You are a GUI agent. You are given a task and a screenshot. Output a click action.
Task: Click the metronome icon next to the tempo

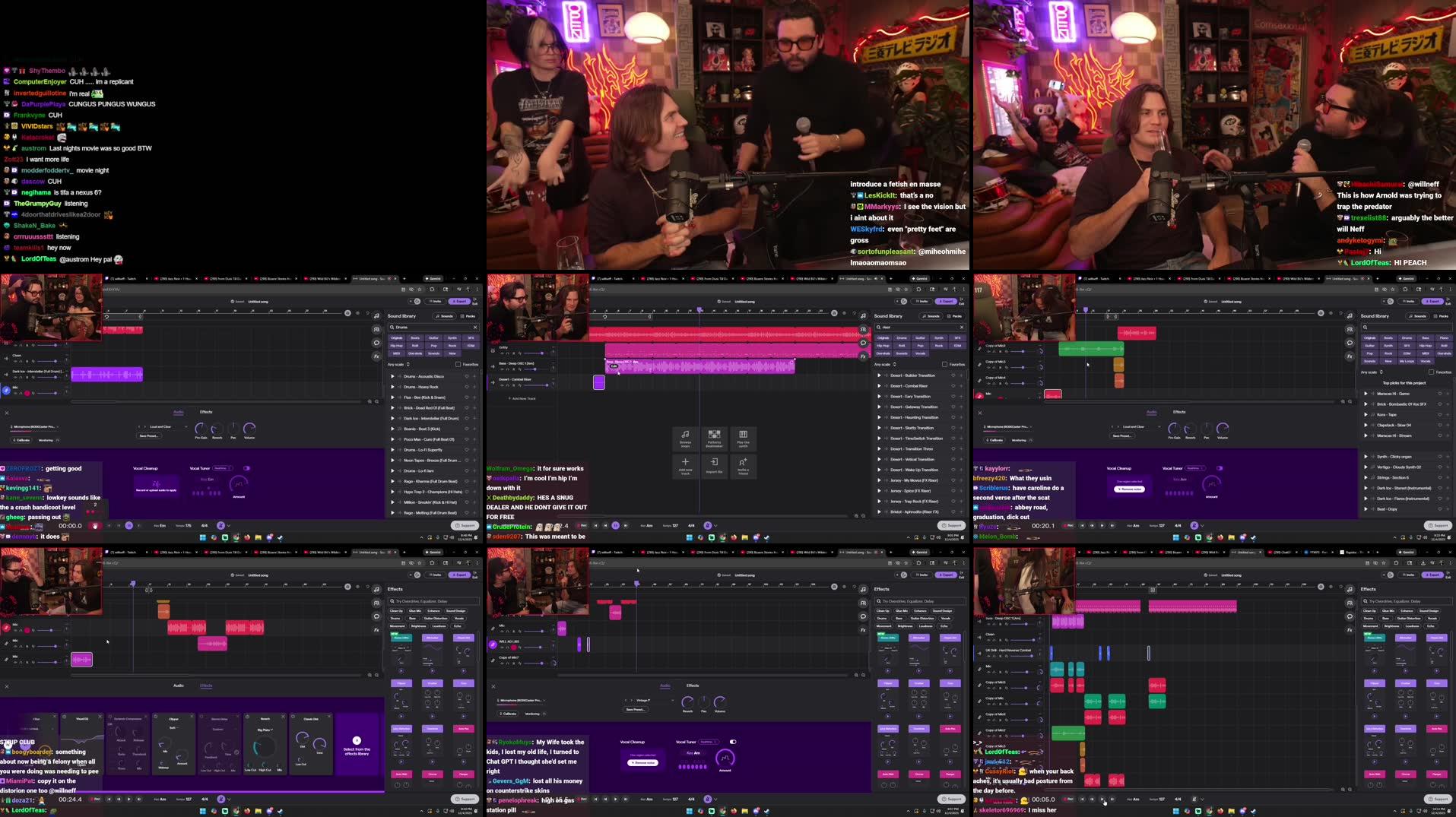pos(707,525)
